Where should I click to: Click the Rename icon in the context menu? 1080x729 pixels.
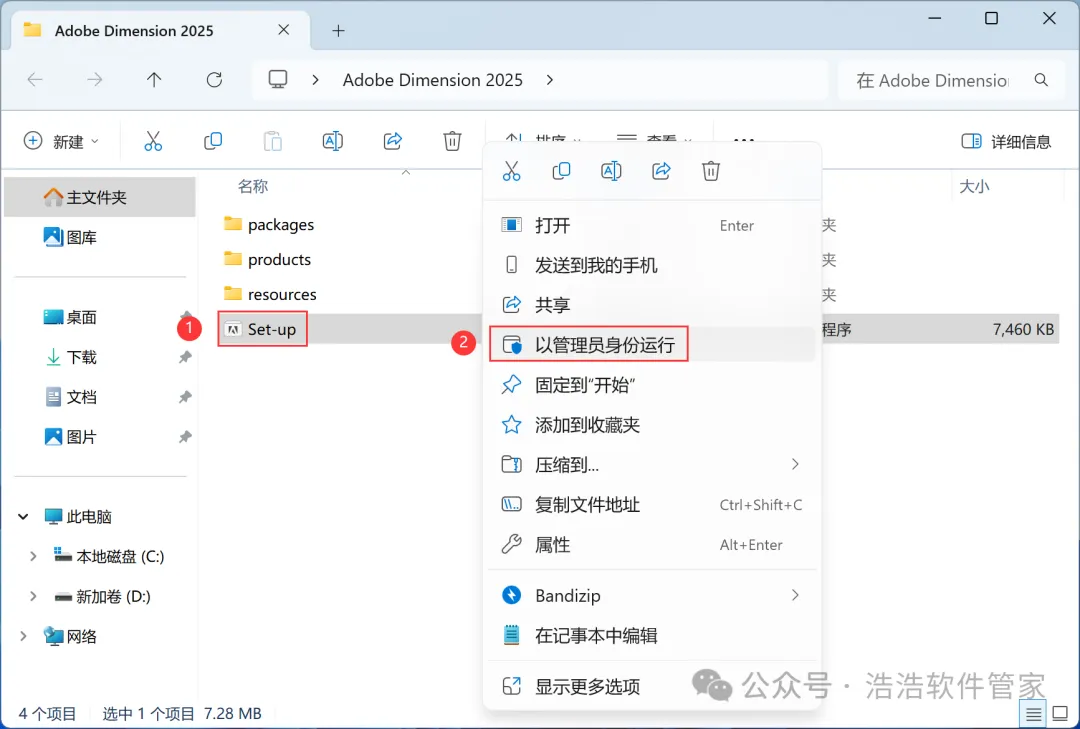pos(611,171)
